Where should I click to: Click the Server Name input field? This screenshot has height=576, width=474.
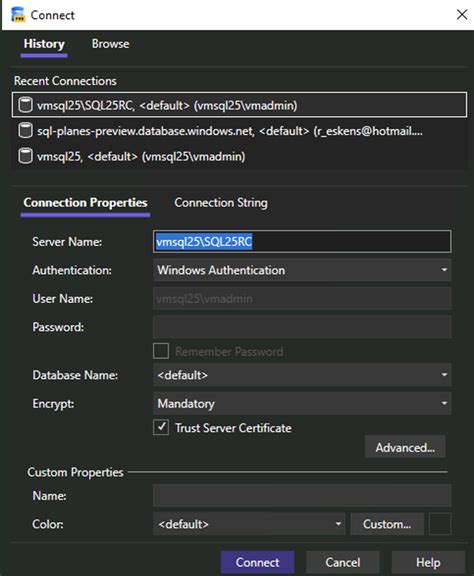click(x=302, y=242)
